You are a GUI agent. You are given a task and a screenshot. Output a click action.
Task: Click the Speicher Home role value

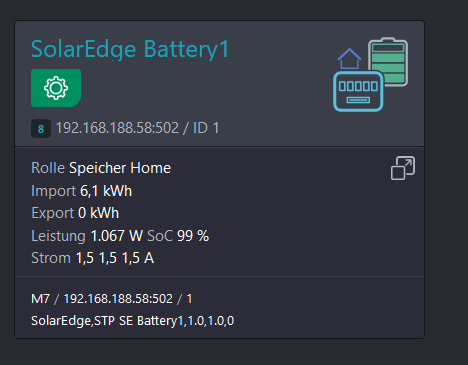[x=120, y=168]
